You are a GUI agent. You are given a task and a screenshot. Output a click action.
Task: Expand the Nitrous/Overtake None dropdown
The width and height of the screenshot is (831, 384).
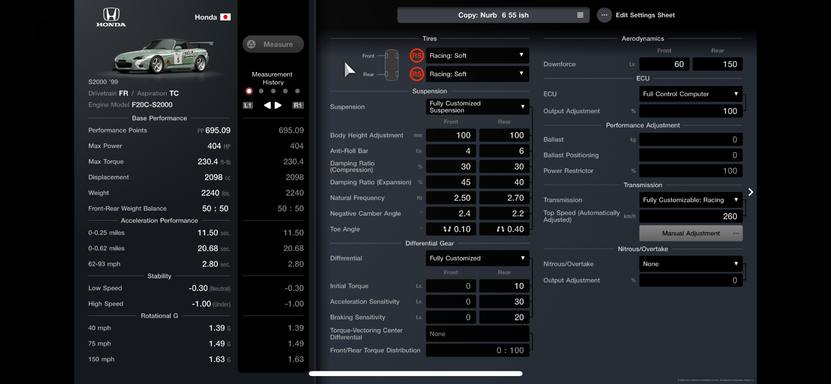point(691,264)
